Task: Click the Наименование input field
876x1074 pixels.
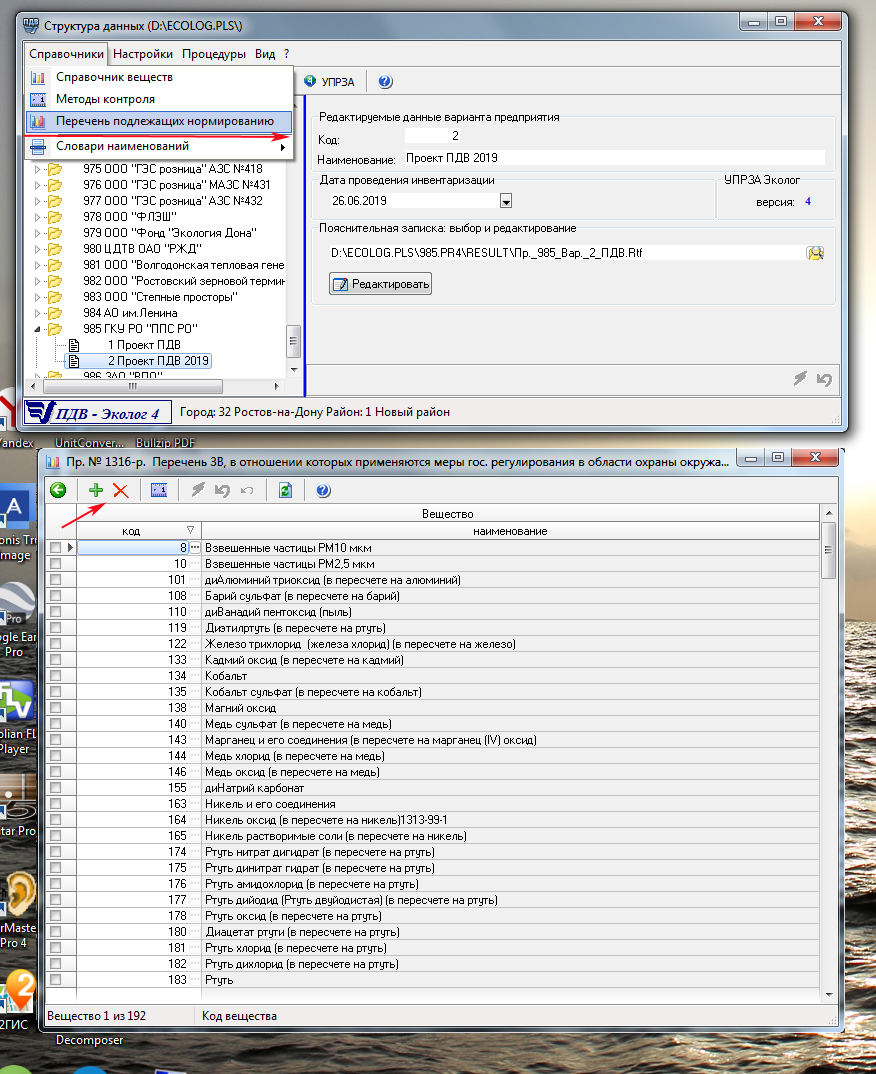Action: (x=612, y=158)
